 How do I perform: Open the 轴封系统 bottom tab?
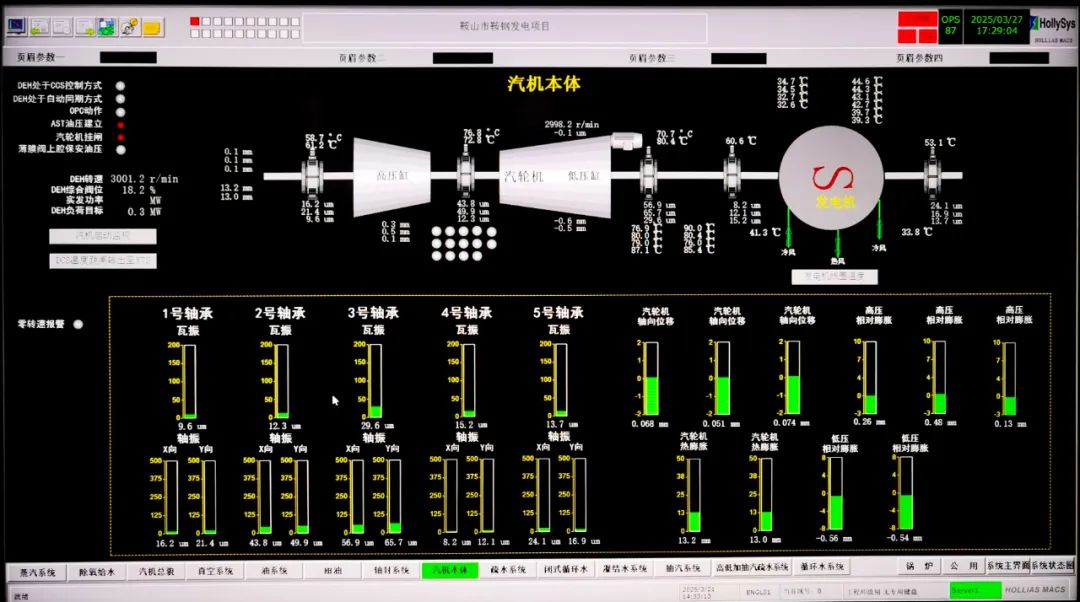click(391, 570)
